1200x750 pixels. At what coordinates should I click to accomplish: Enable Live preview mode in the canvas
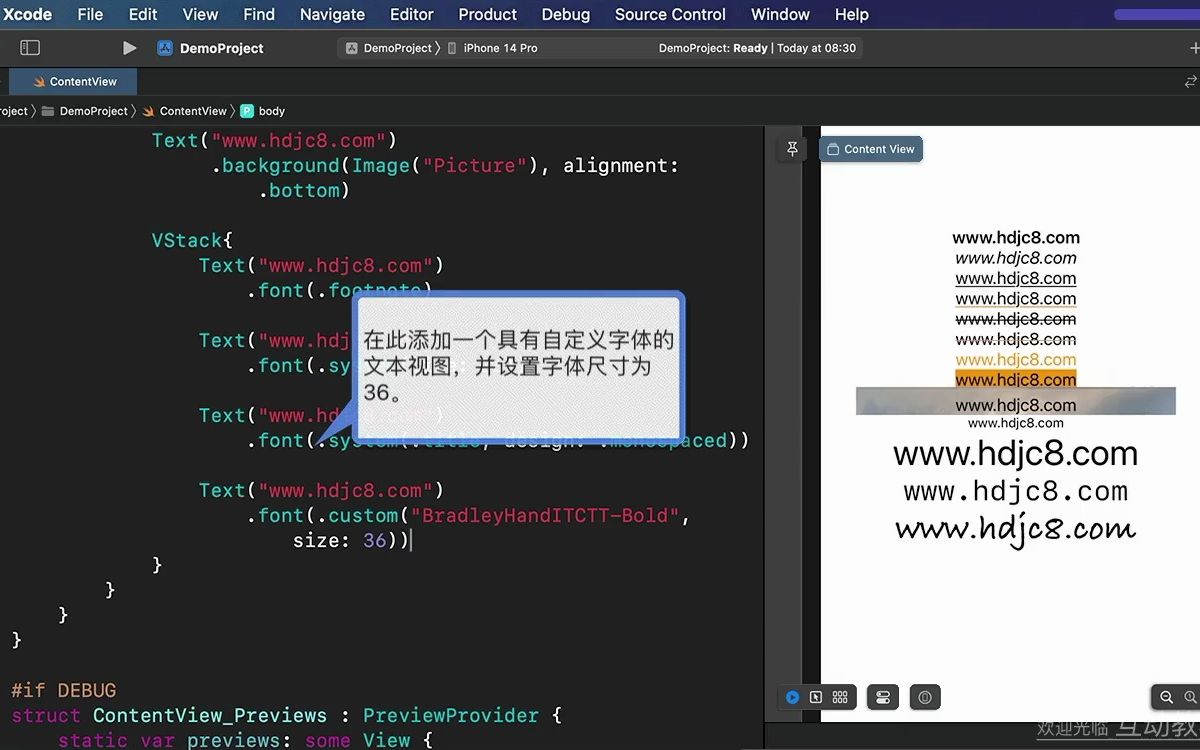tap(793, 697)
